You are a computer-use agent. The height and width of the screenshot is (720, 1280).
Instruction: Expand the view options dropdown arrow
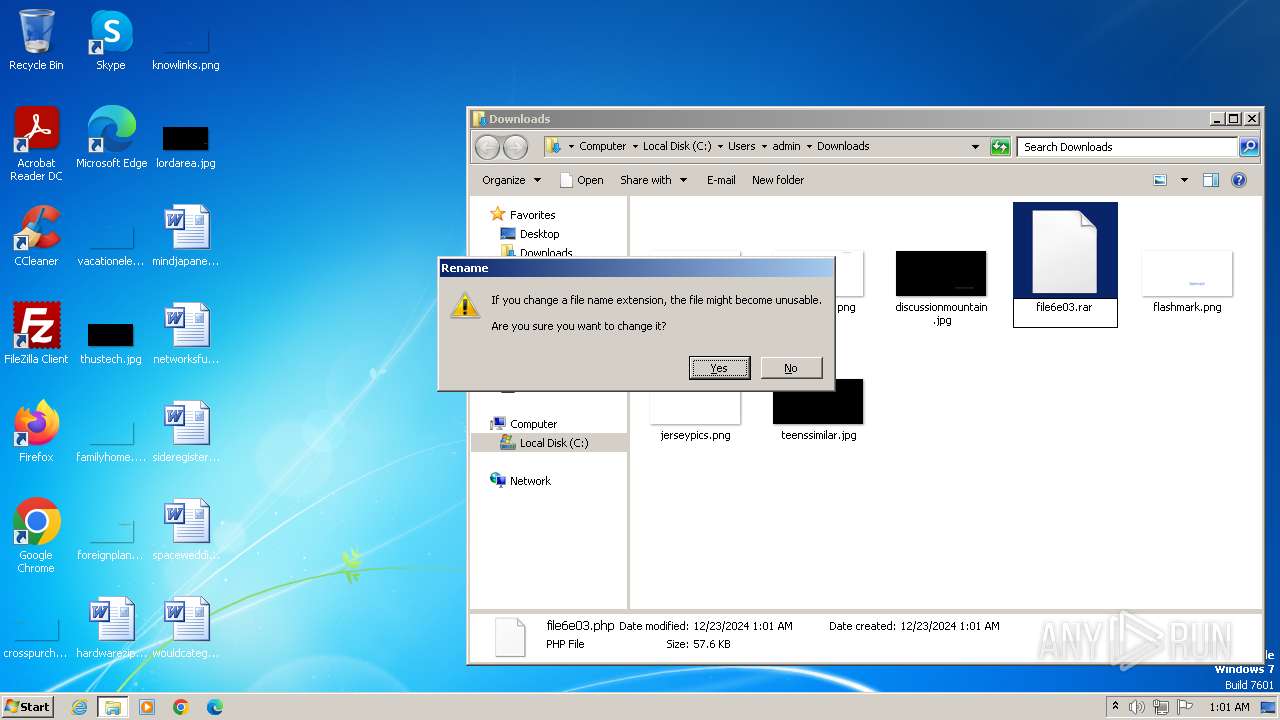coord(1184,180)
